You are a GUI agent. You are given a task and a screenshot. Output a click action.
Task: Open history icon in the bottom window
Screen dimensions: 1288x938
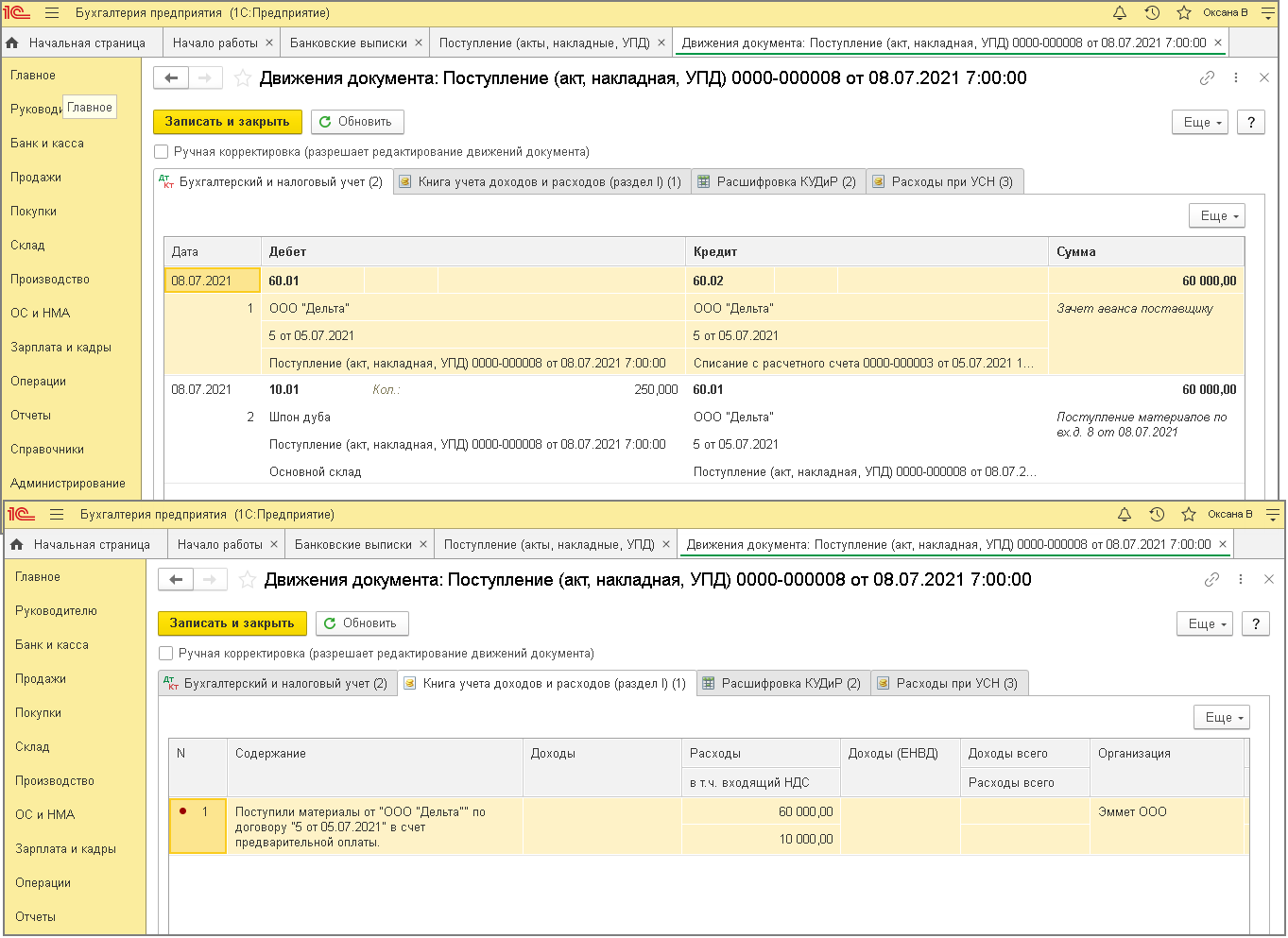(x=1157, y=515)
